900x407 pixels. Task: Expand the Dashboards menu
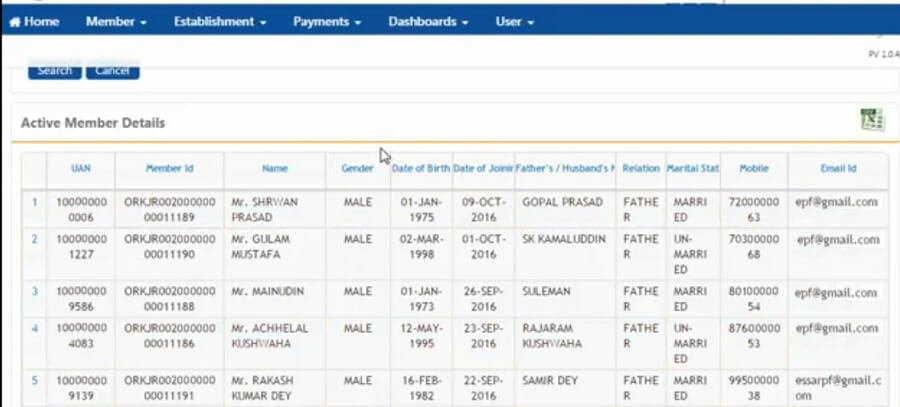[428, 21]
